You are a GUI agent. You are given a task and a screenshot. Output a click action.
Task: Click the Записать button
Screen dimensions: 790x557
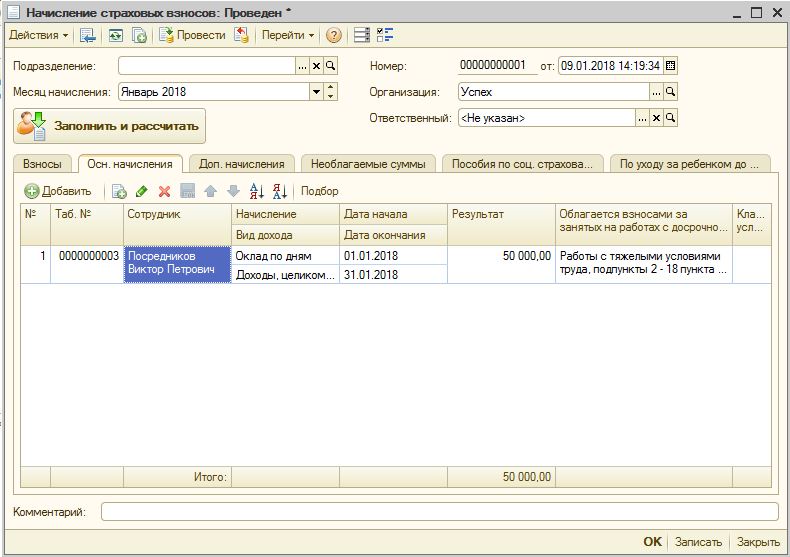click(x=698, y=542)
